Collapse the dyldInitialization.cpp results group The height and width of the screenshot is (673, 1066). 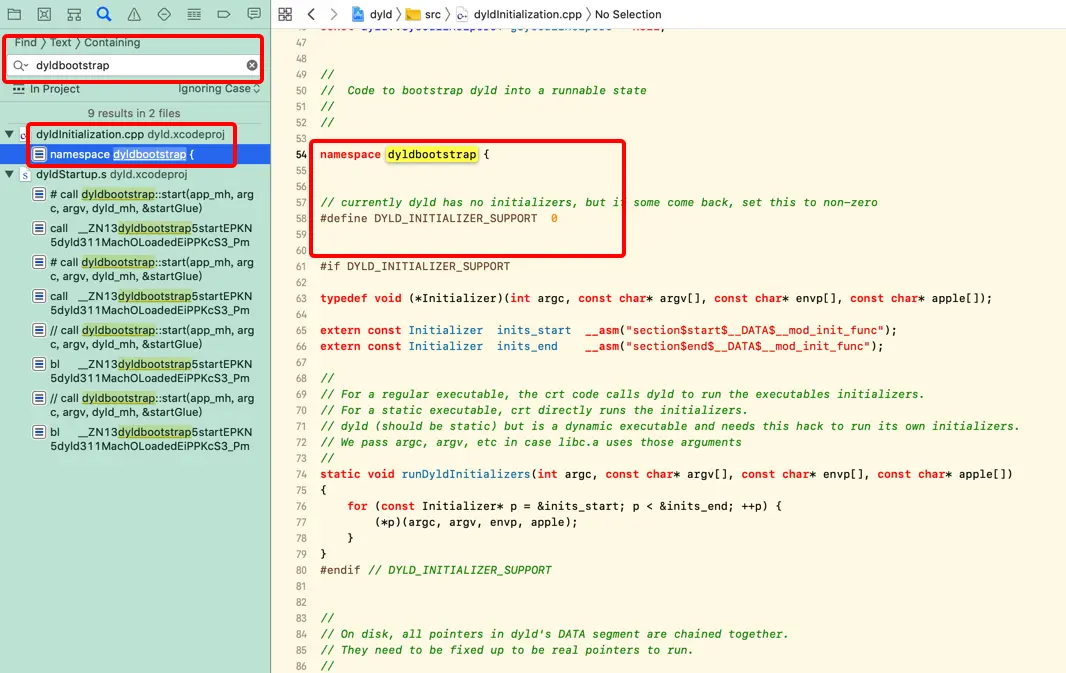[10, 135]
